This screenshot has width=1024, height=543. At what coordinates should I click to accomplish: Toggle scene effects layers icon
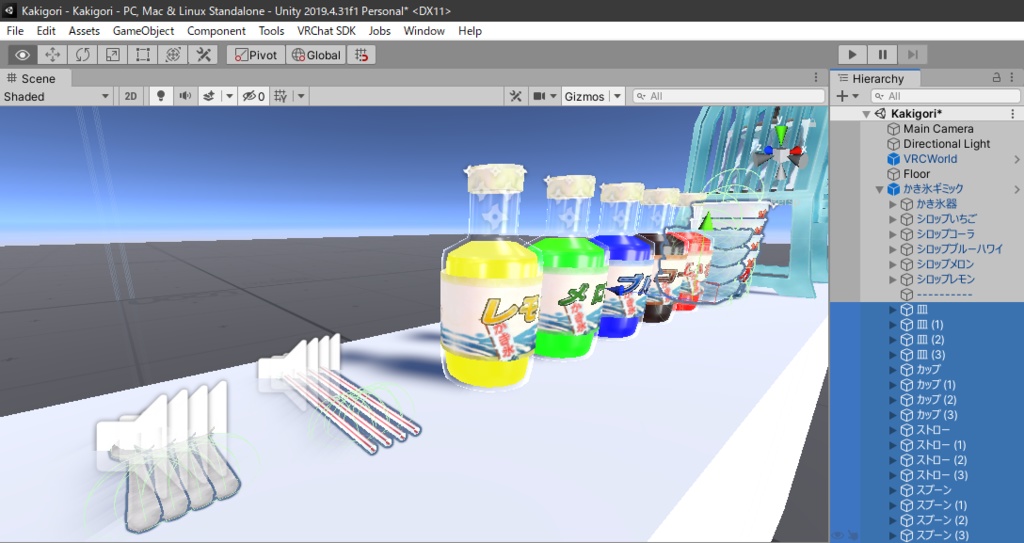click(209, 96)
